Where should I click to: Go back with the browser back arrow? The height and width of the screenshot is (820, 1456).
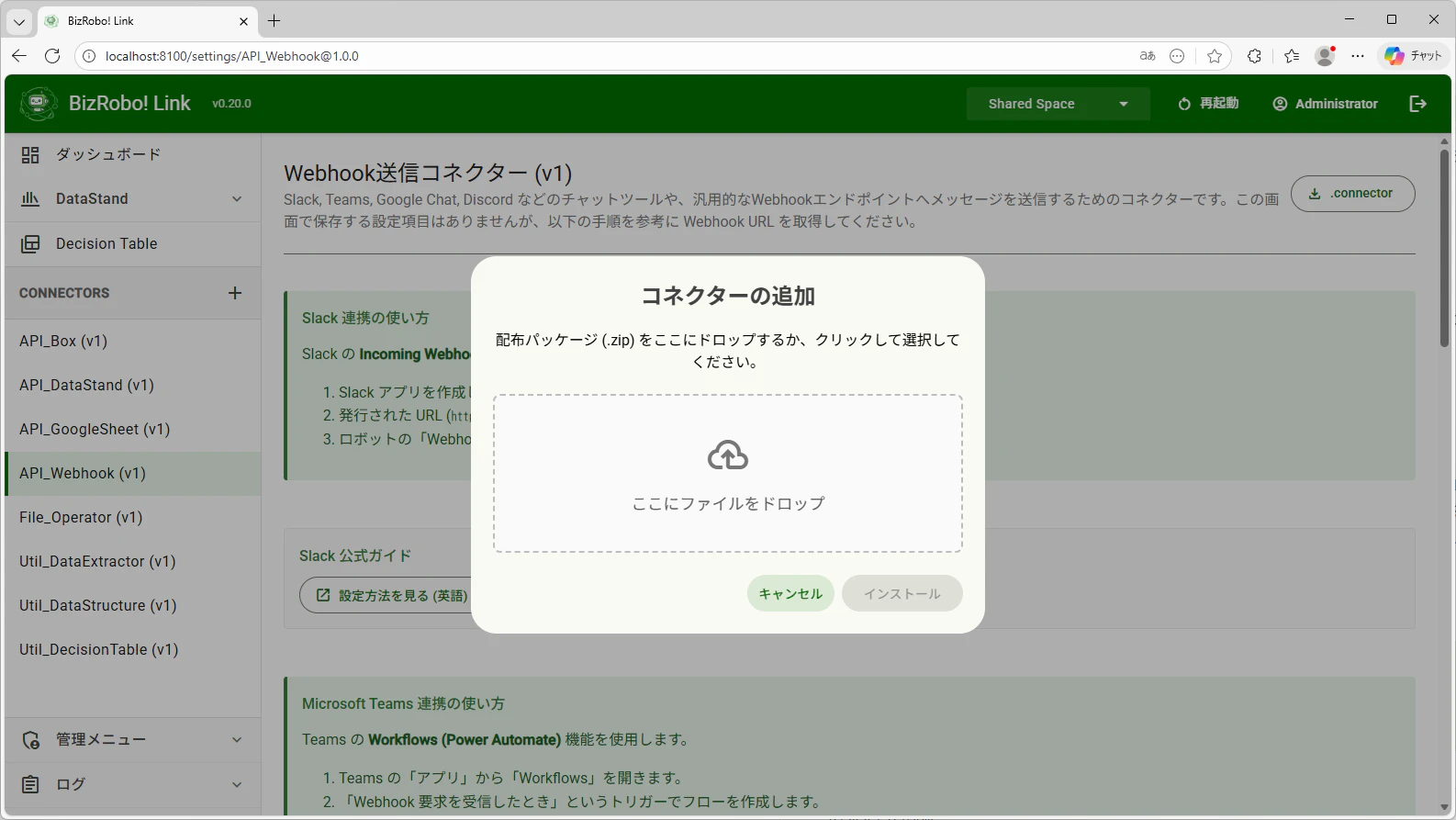[19, 56]
